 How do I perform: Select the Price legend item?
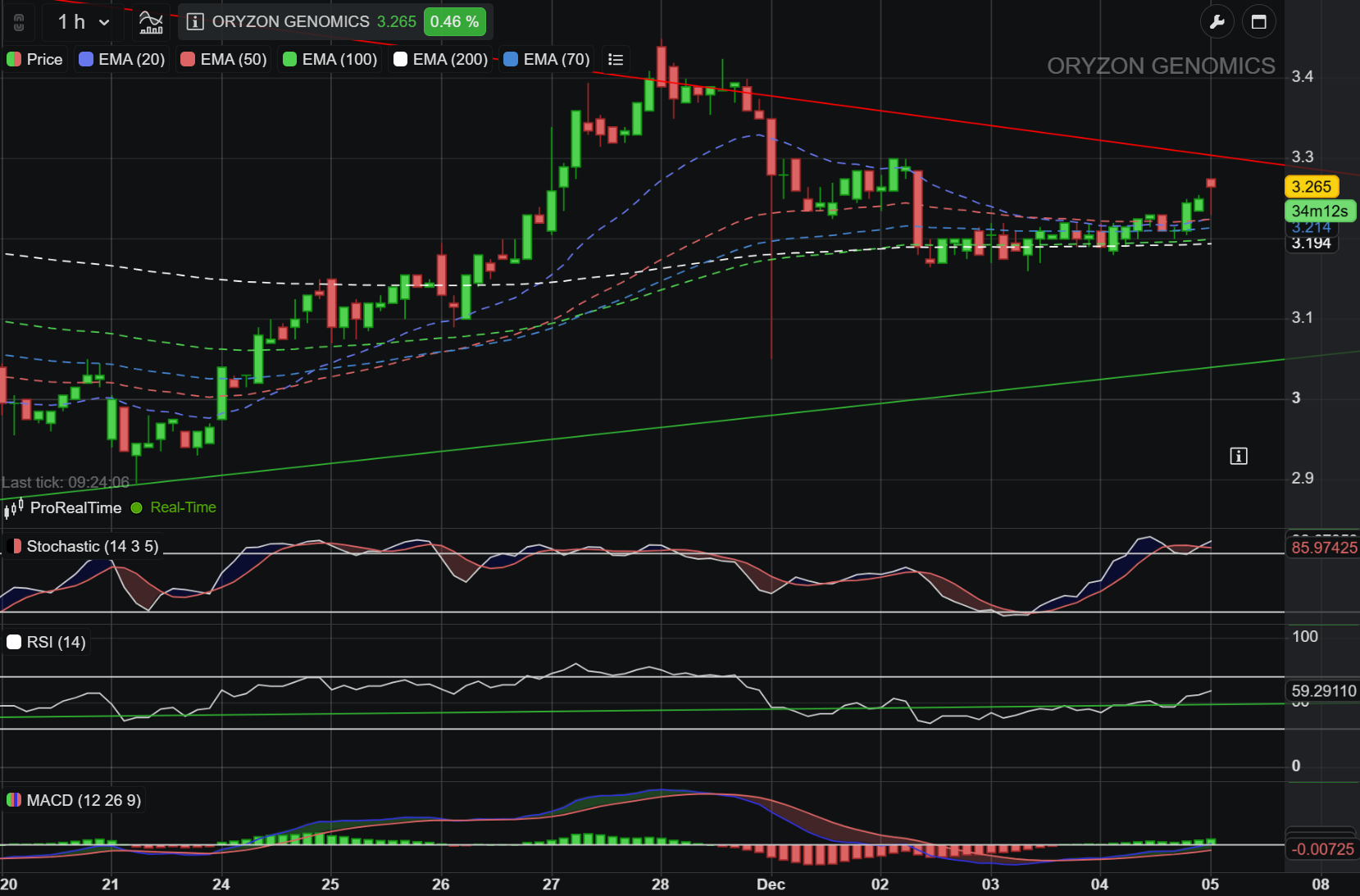(34, 59)
